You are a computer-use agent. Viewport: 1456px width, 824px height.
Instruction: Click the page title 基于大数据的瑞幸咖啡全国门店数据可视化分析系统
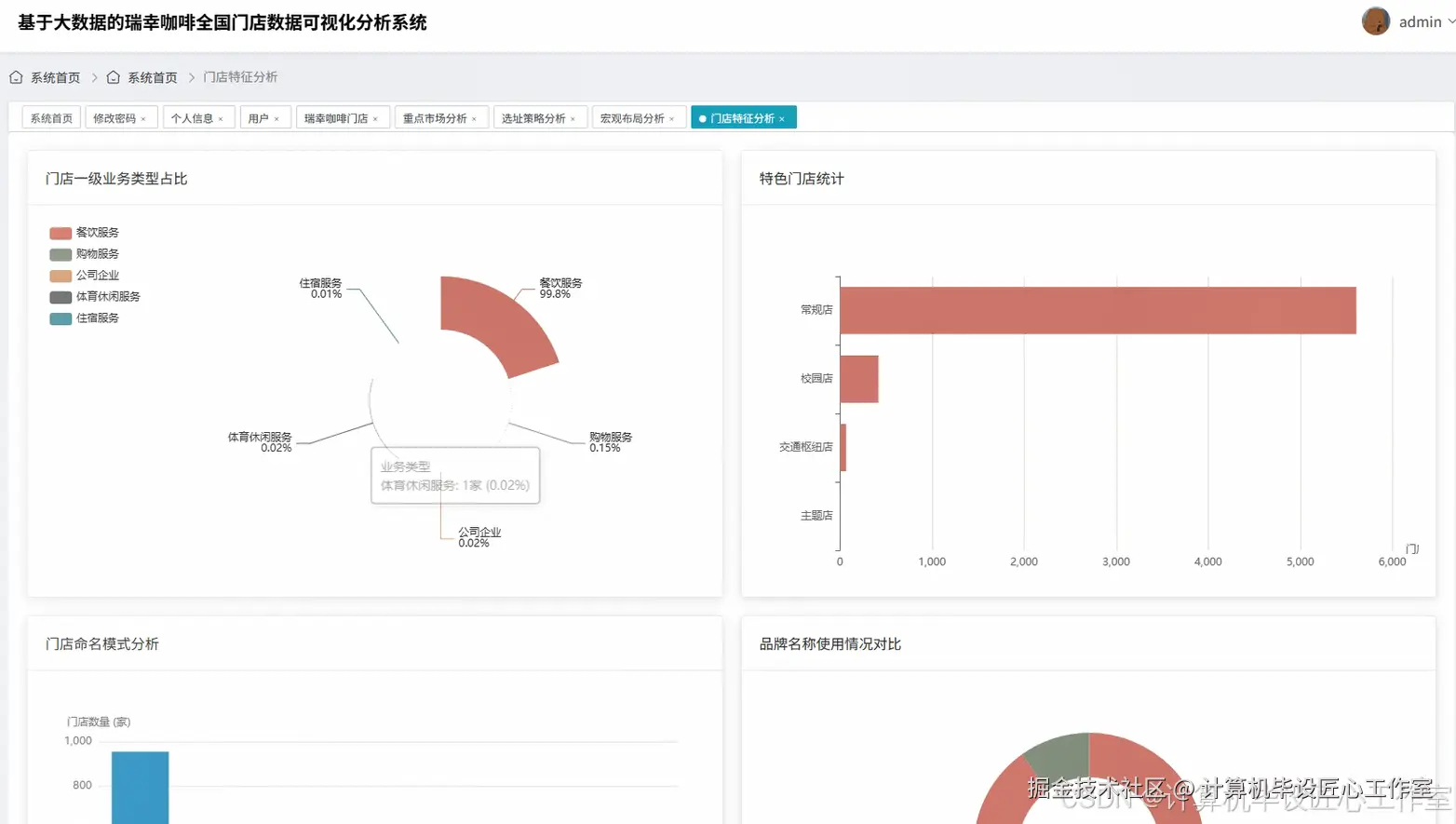click(222, 22)
